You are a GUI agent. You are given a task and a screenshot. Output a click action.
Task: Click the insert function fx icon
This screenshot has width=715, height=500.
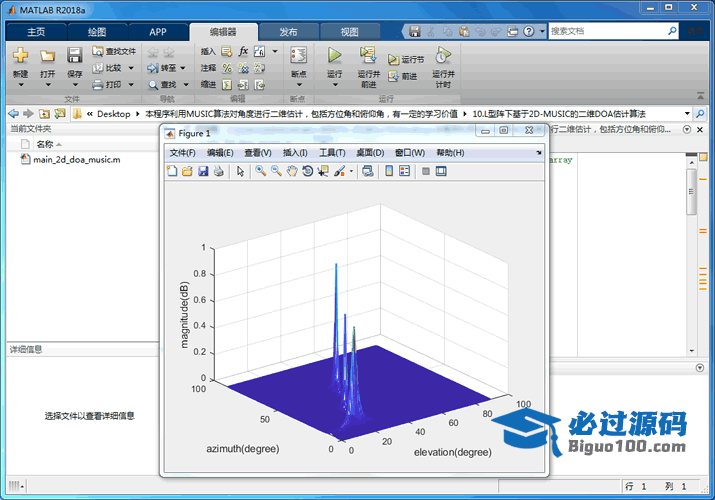click(x=243, y=51)
